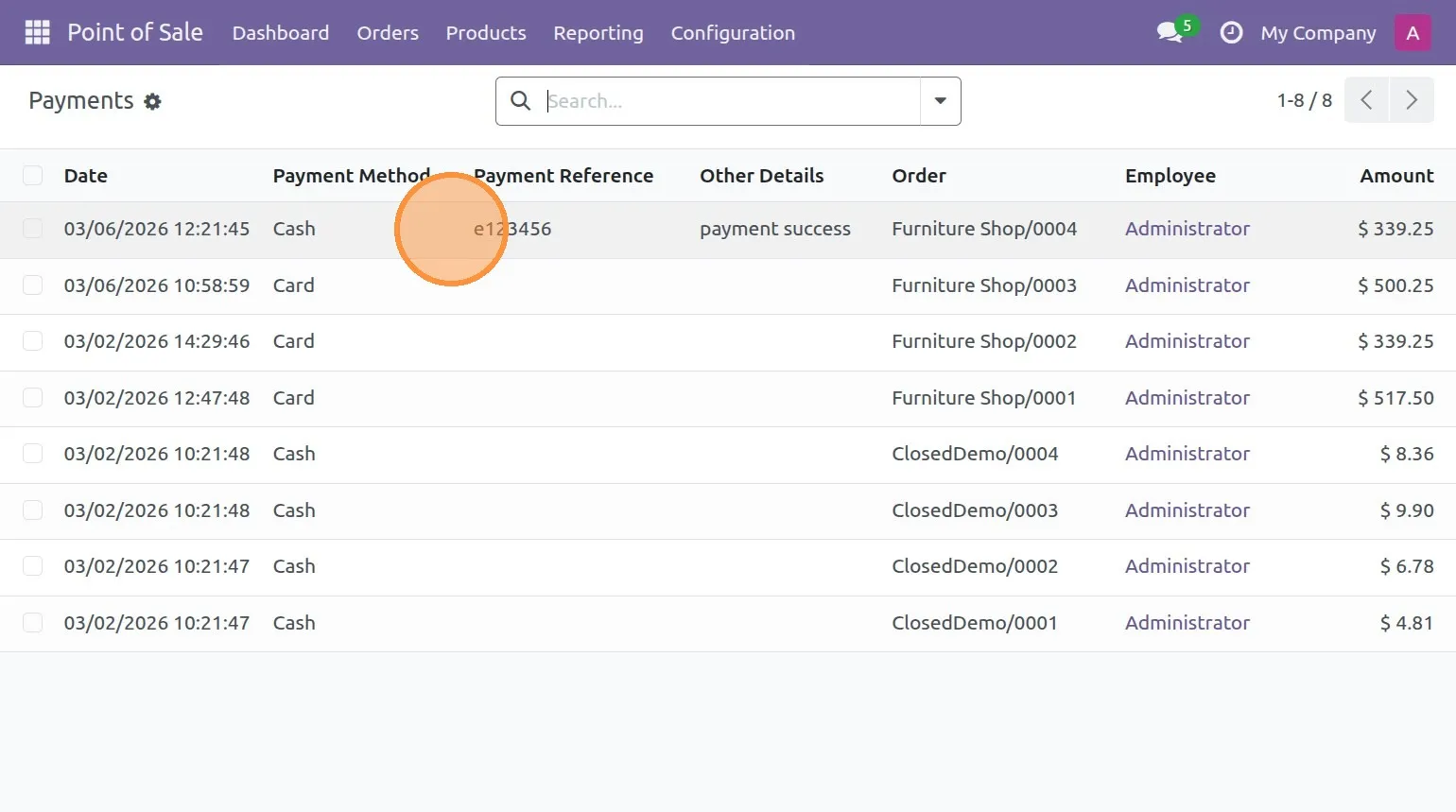Open My Company switcher
This screenshot has width=1456, height=812.
tap(1318, 32)
